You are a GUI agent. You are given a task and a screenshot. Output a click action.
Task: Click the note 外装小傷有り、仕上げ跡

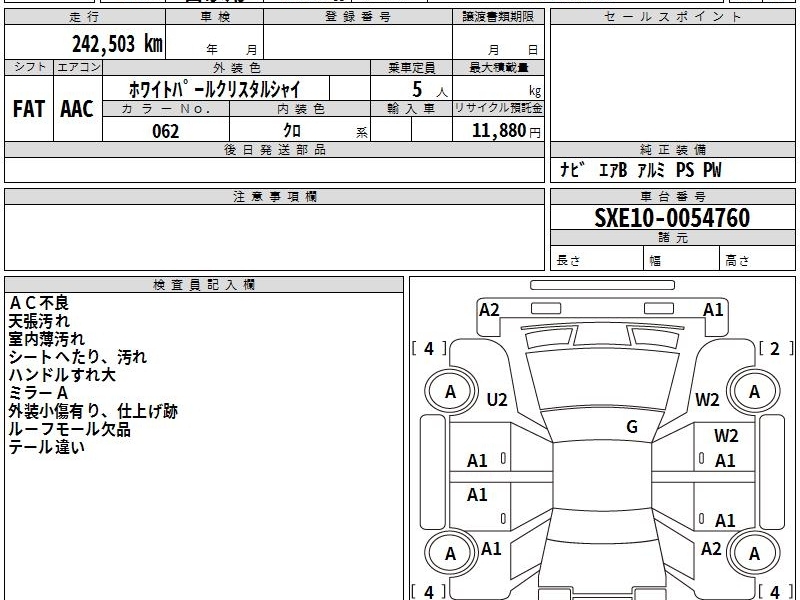tap(93, 411)
